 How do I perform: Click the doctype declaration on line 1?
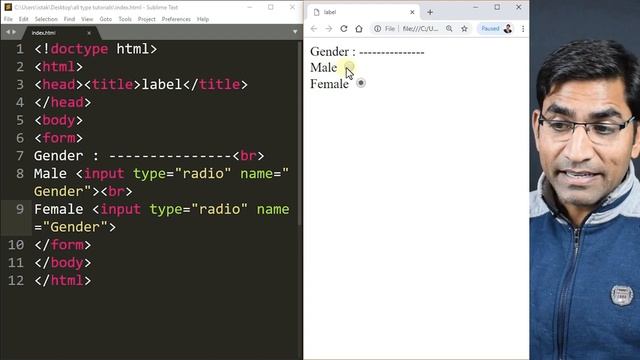[96, 49]
